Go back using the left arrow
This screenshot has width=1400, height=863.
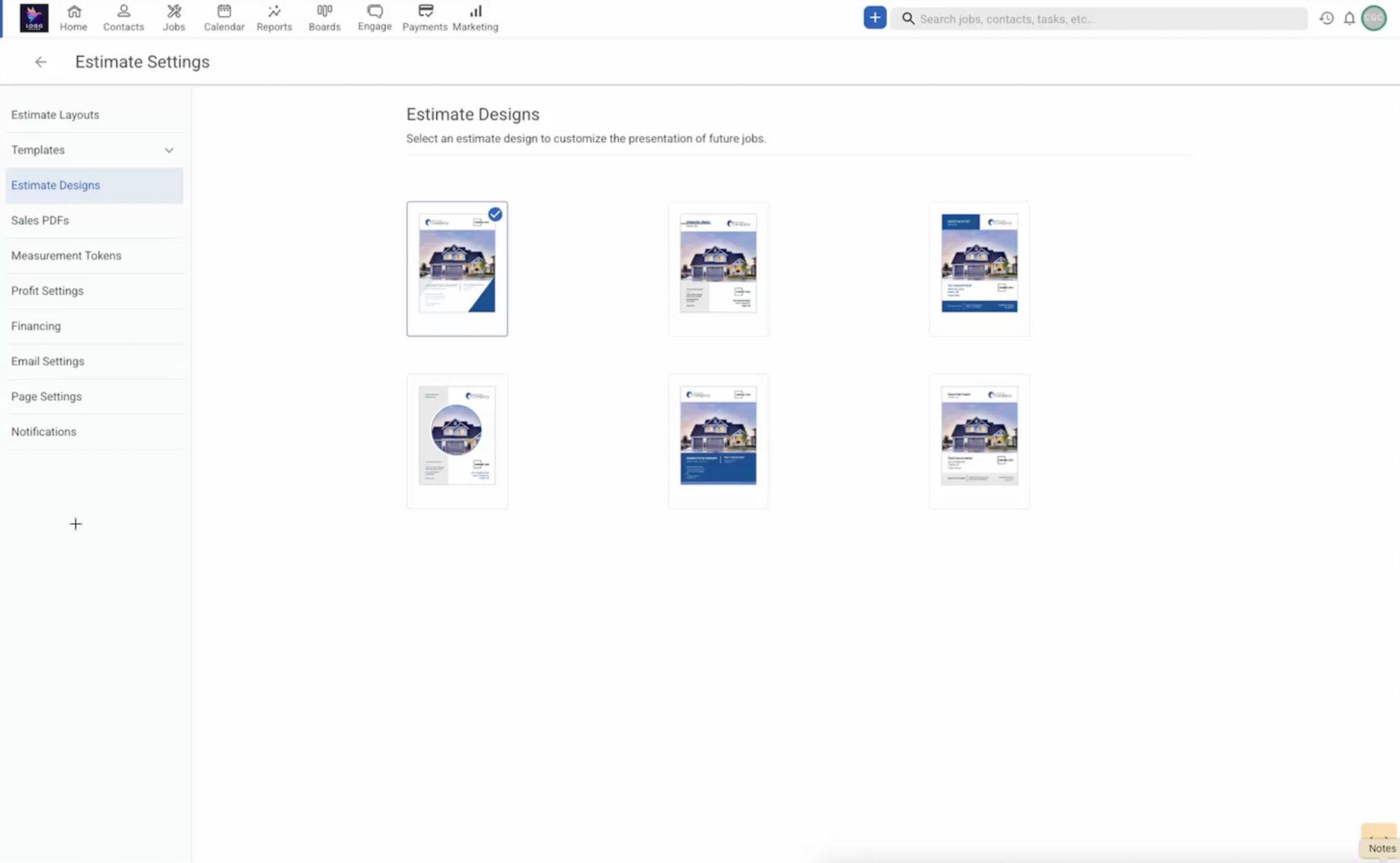click(41, 62)
